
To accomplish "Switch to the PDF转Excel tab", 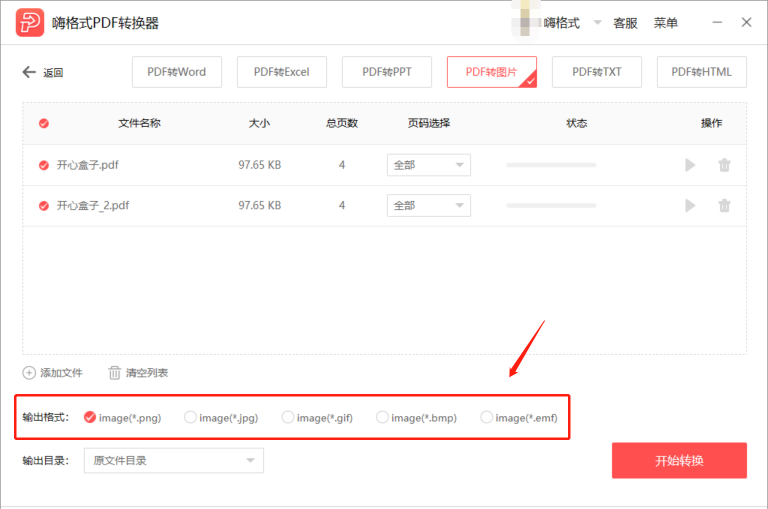I will [282, 72].
